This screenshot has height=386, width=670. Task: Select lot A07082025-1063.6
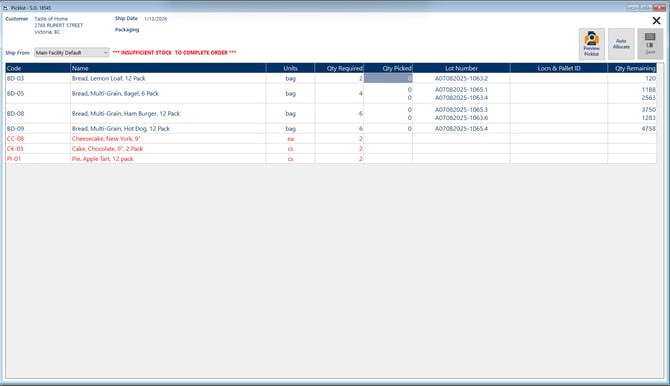tap(461, 118)
